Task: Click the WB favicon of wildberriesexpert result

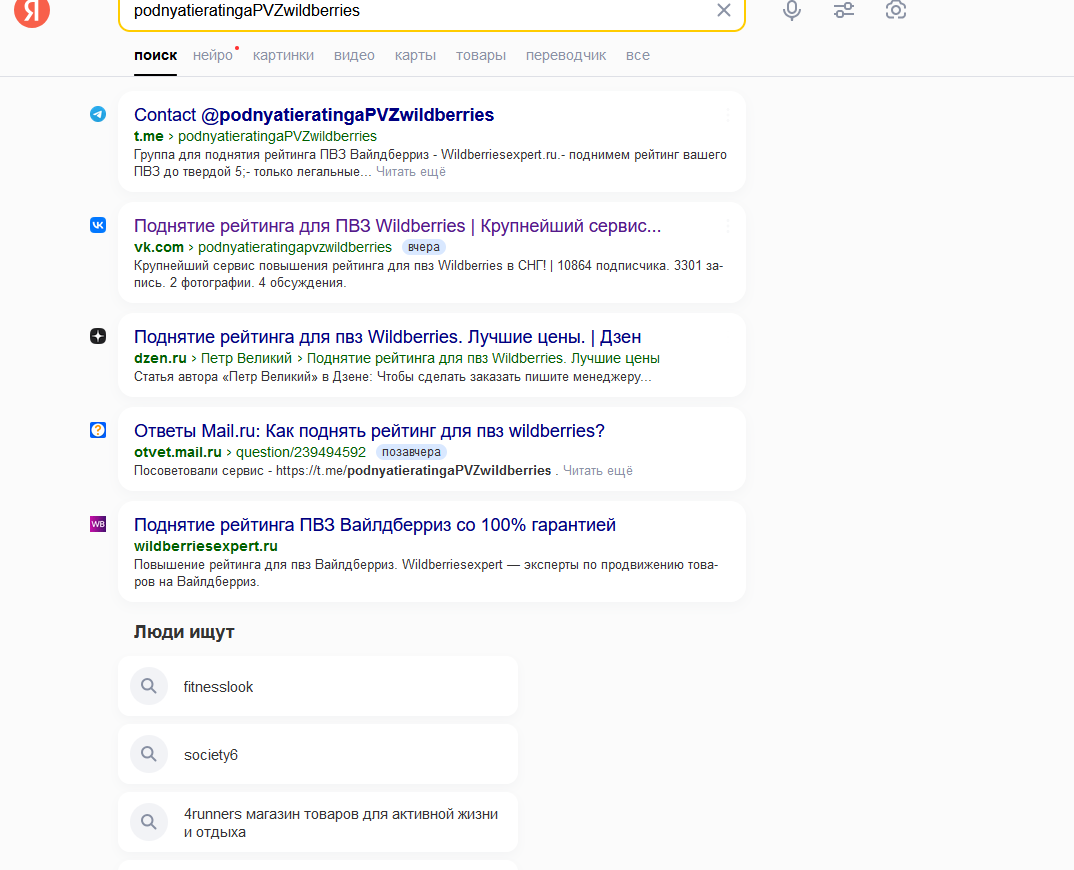Action: [x=98, y=524]
